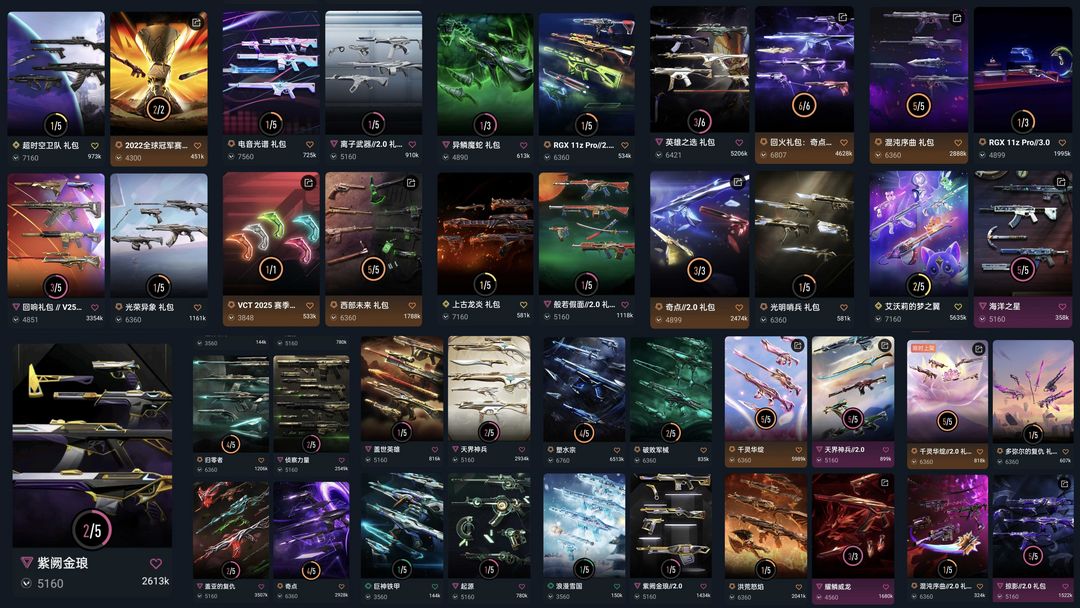
Task: Click price coin icon beside 5160 under 紫阙金琅
Action: tap(26, 583)
